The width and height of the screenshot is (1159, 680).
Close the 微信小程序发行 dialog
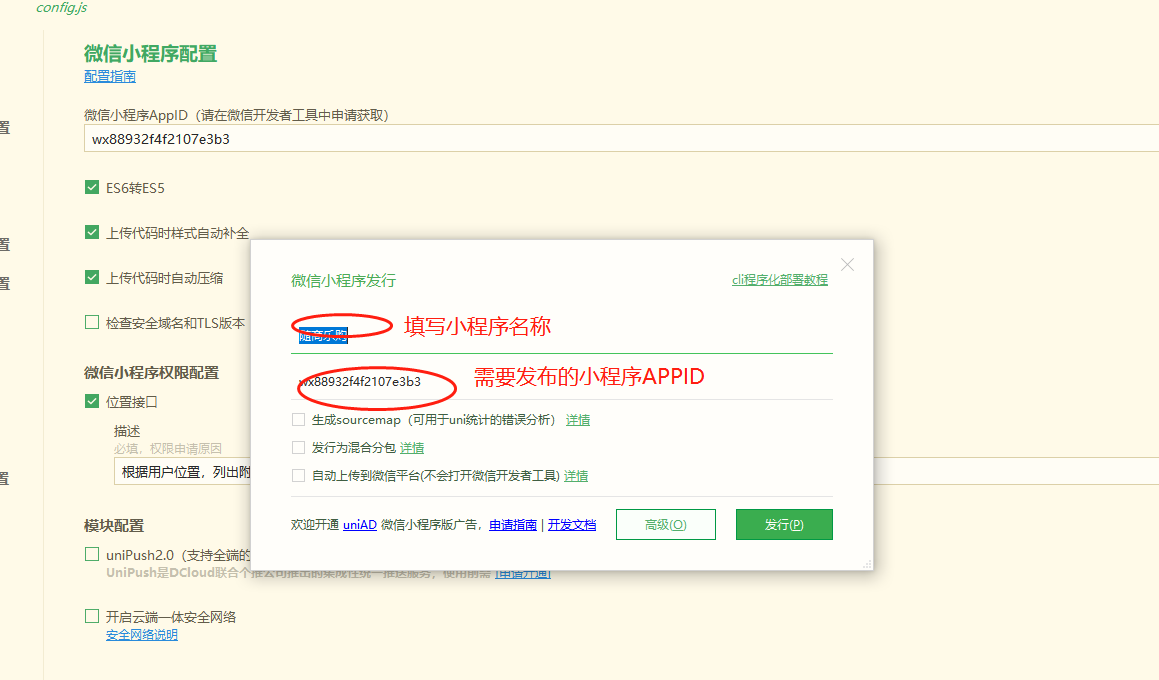(847, 265)
